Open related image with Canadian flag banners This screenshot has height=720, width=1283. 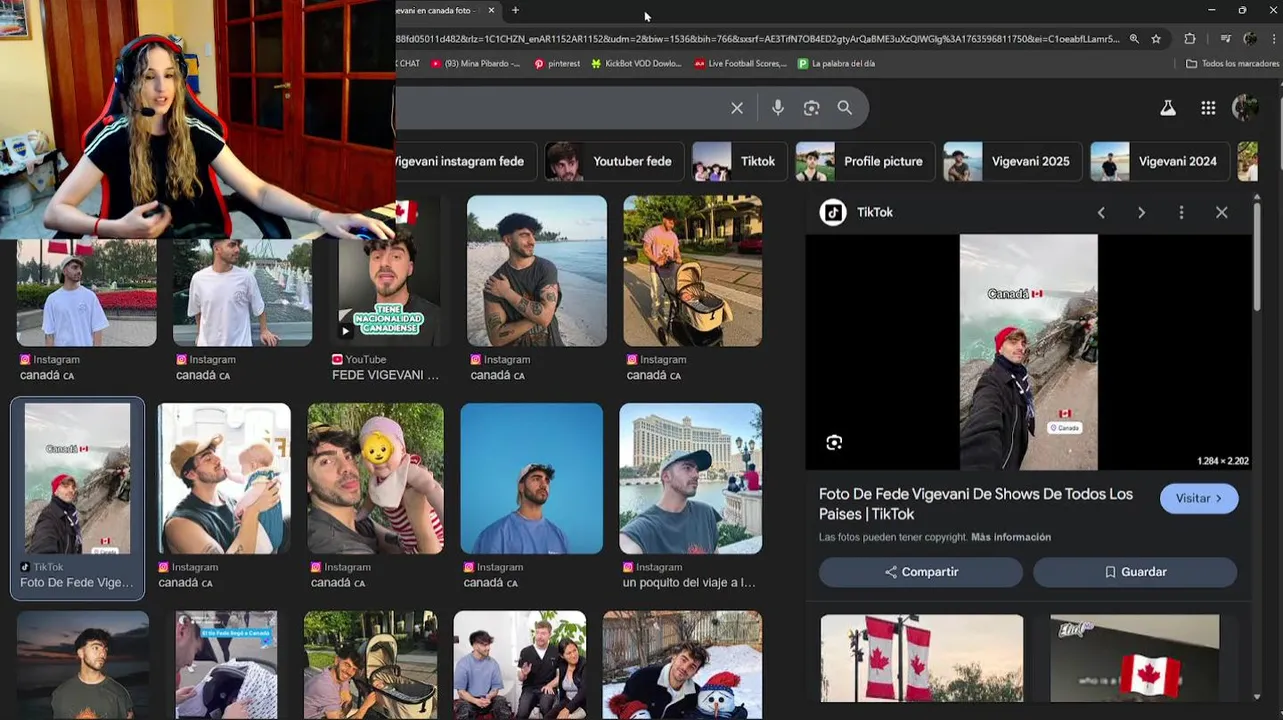pyautogui.click(x=922, y=658)
